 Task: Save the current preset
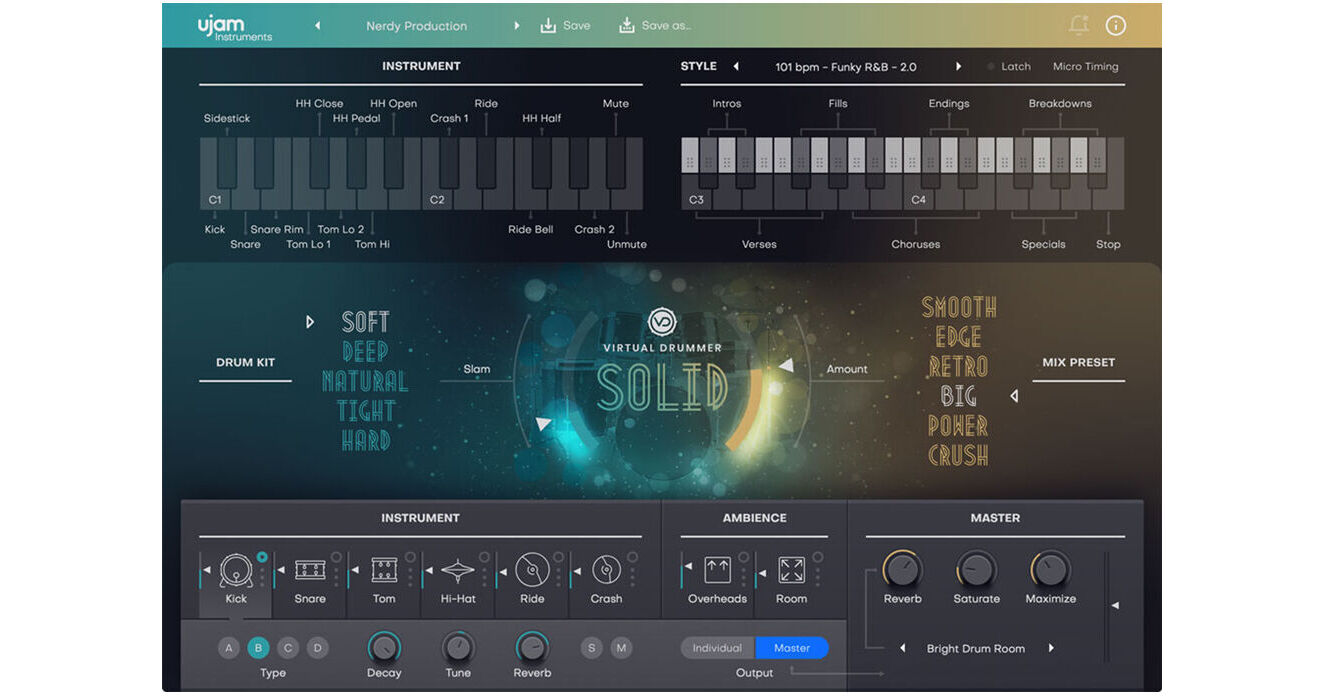click(x=565, y=25)
